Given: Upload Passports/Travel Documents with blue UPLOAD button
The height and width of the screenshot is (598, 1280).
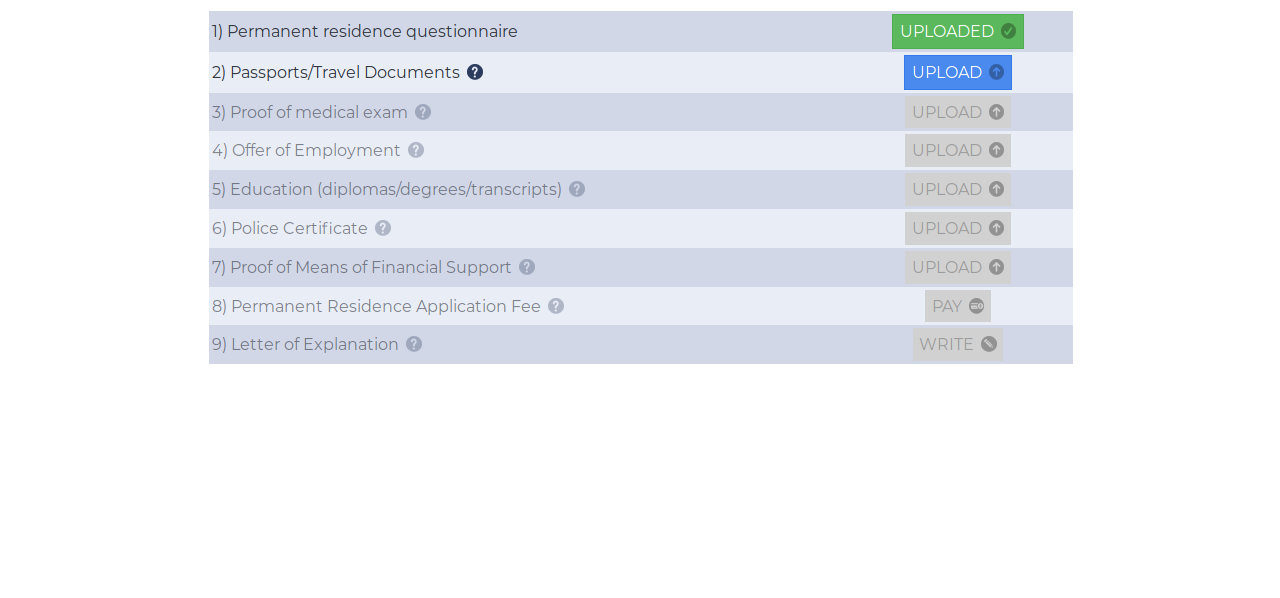Looking at the screenshot, I should click(958, 72).
